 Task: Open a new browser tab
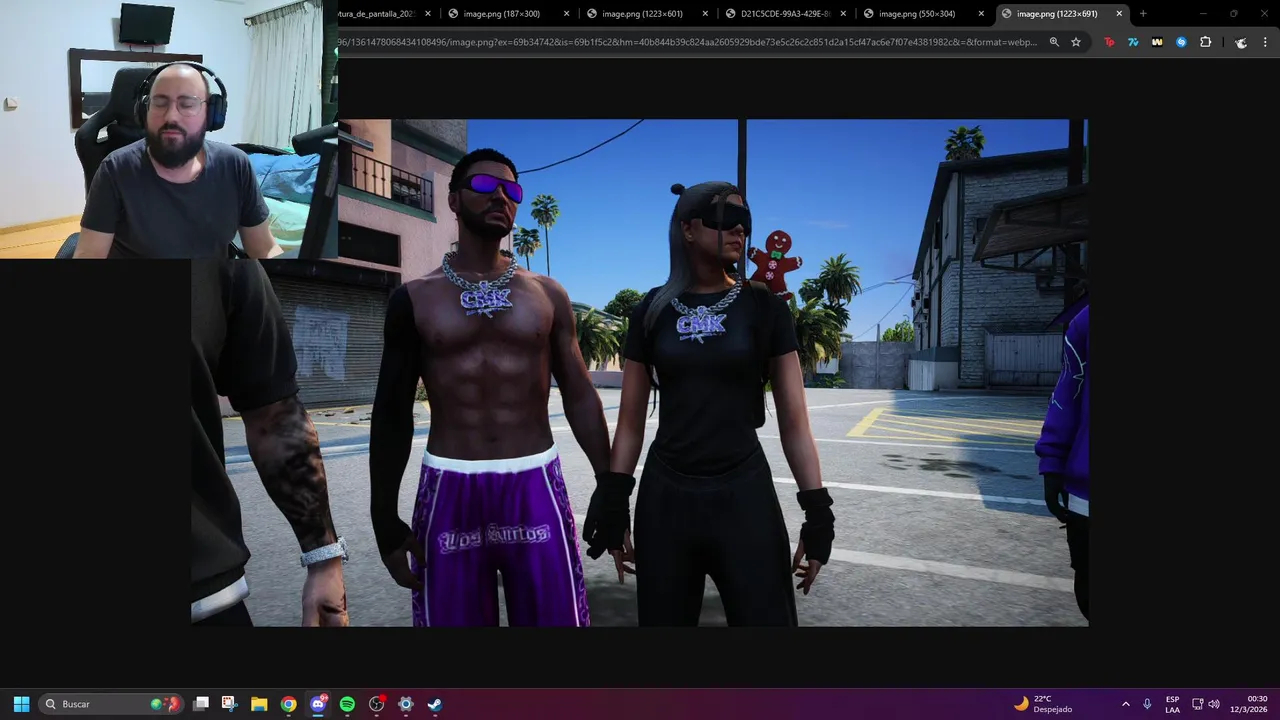(1143, 14)
